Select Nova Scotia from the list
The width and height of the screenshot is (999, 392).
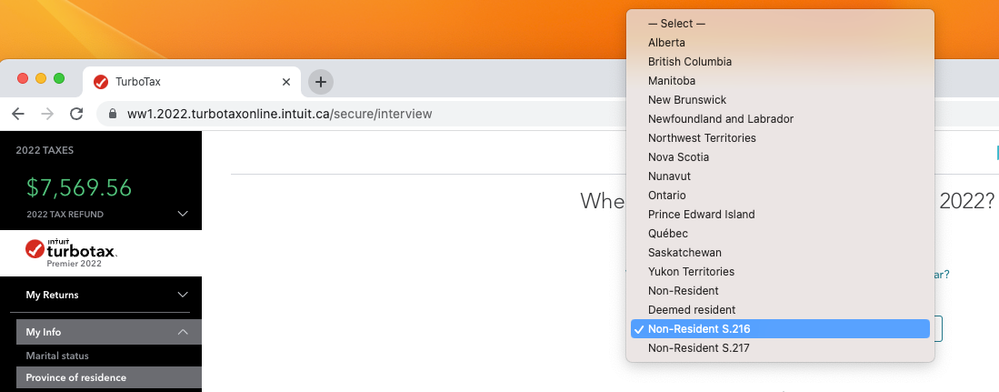pos(780,157)
